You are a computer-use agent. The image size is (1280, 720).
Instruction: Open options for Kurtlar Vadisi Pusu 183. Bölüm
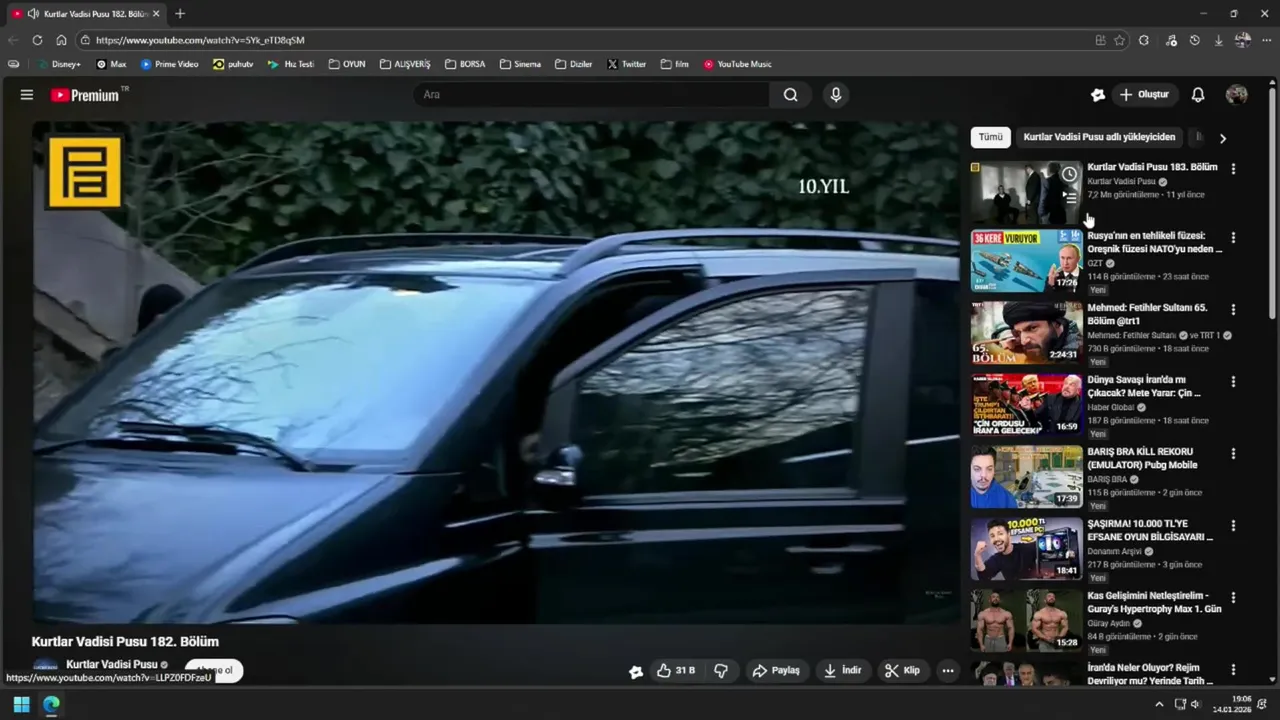pyautogui.click(x=1233, y=169)
